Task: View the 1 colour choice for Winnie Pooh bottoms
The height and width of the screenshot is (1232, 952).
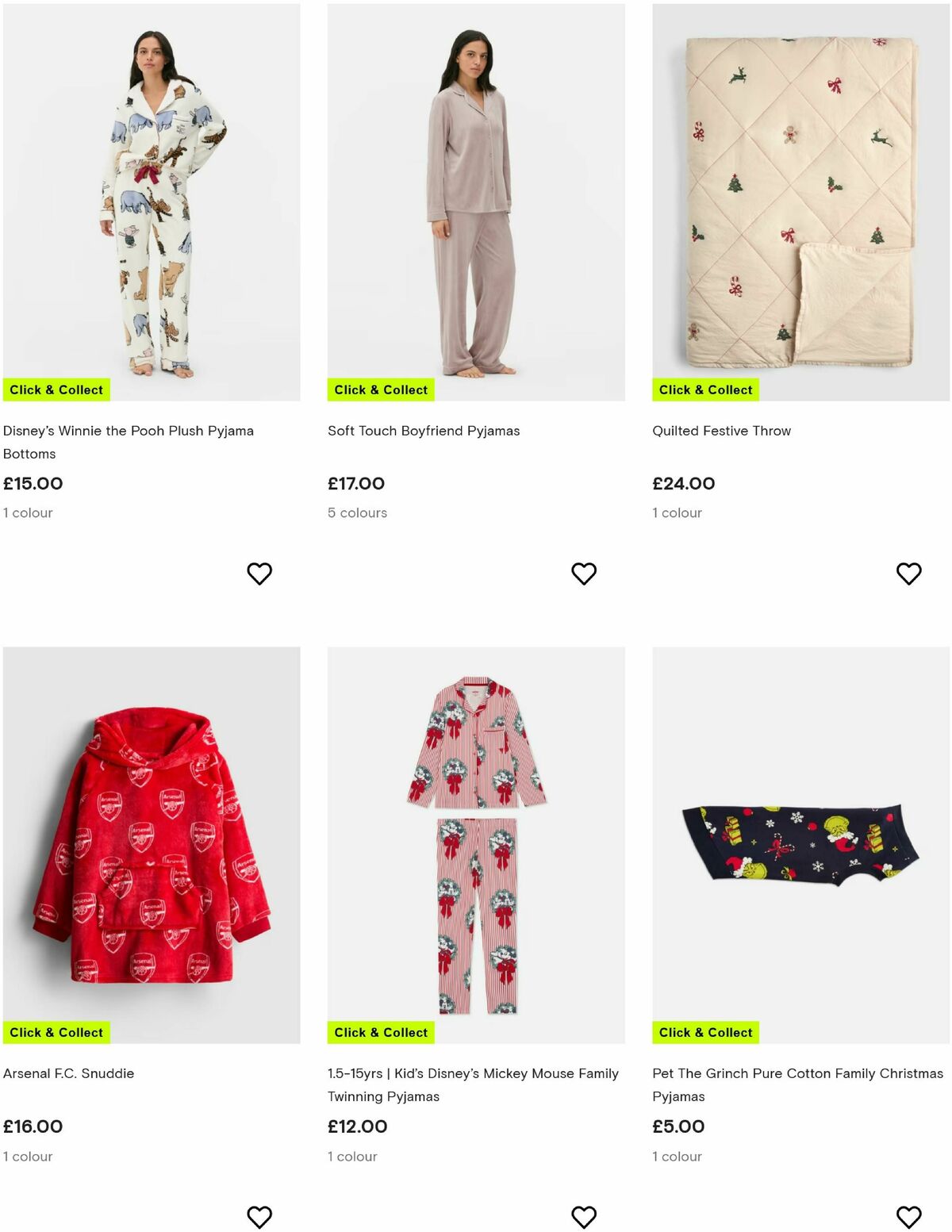Action: (28, 512)
